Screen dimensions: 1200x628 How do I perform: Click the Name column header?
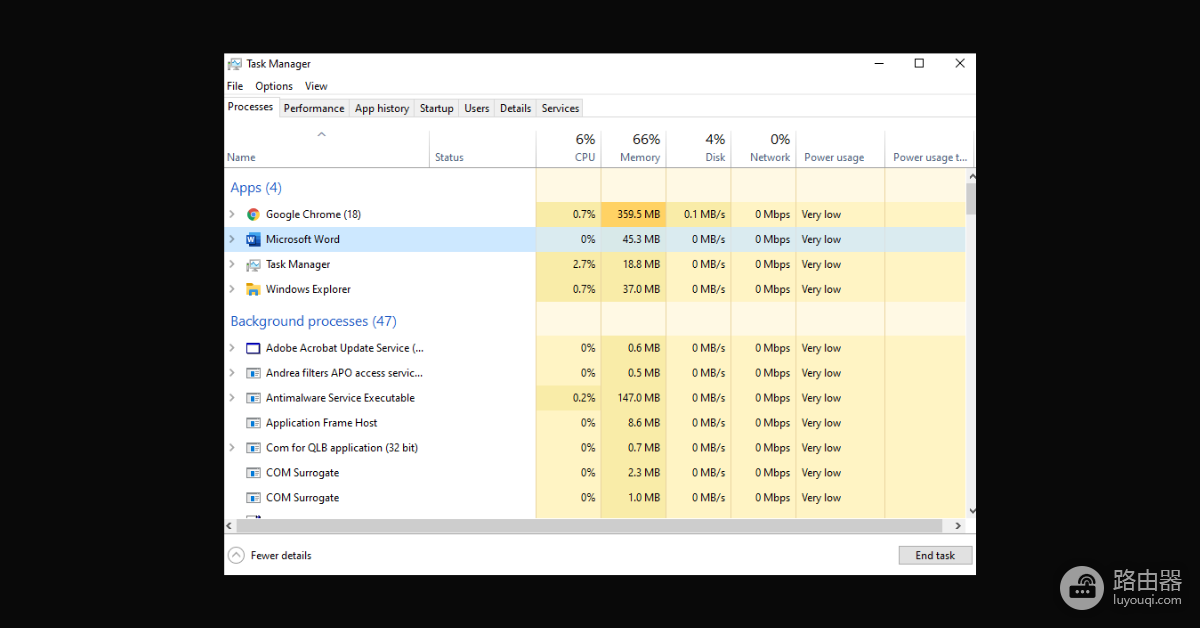click(x=327, y=148)
